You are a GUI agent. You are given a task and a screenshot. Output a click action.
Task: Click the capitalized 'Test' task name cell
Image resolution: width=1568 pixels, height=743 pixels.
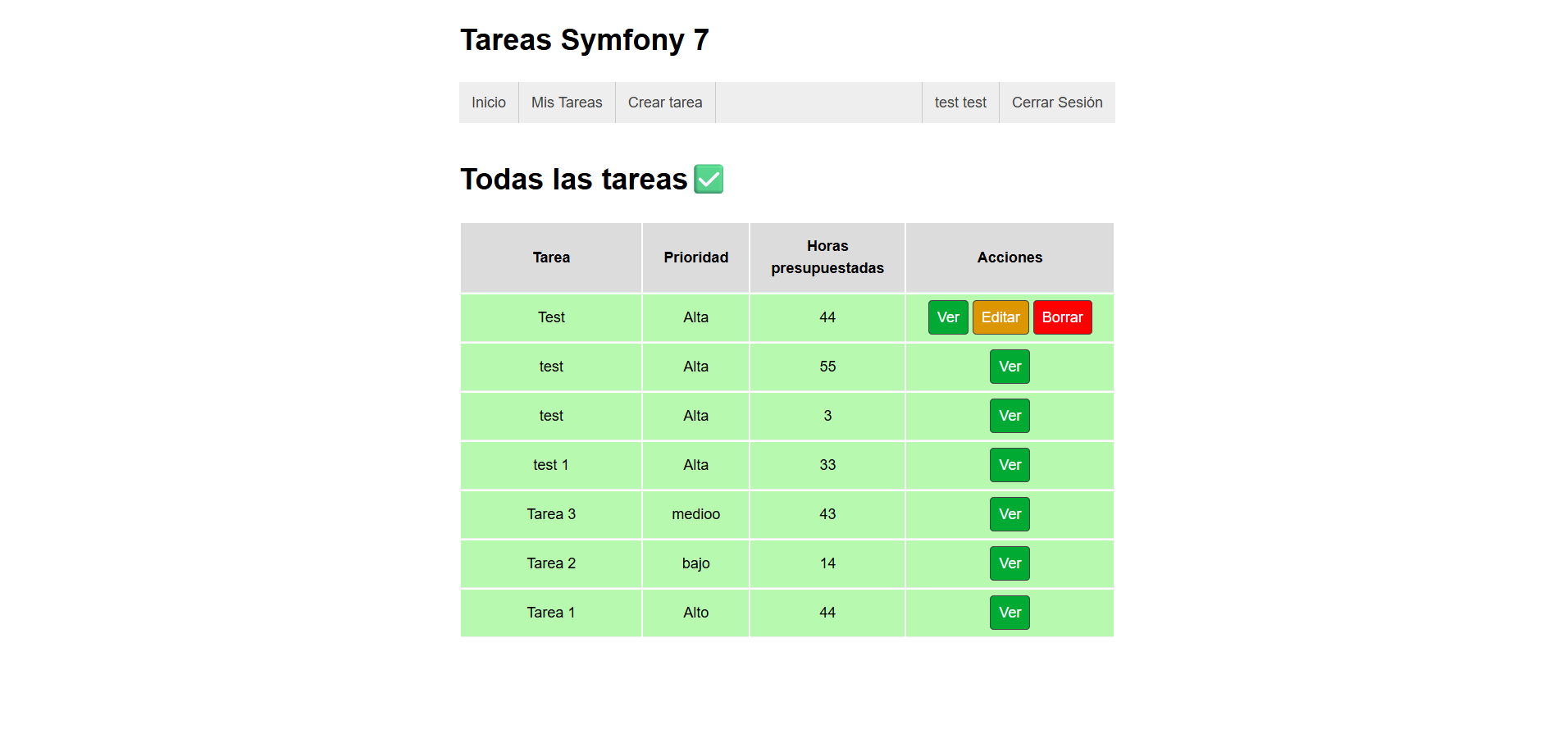(x=551, y=317)
